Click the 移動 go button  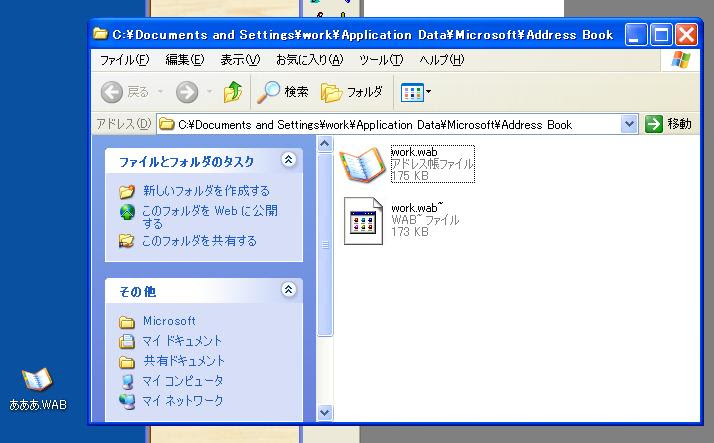coord(668,124)
